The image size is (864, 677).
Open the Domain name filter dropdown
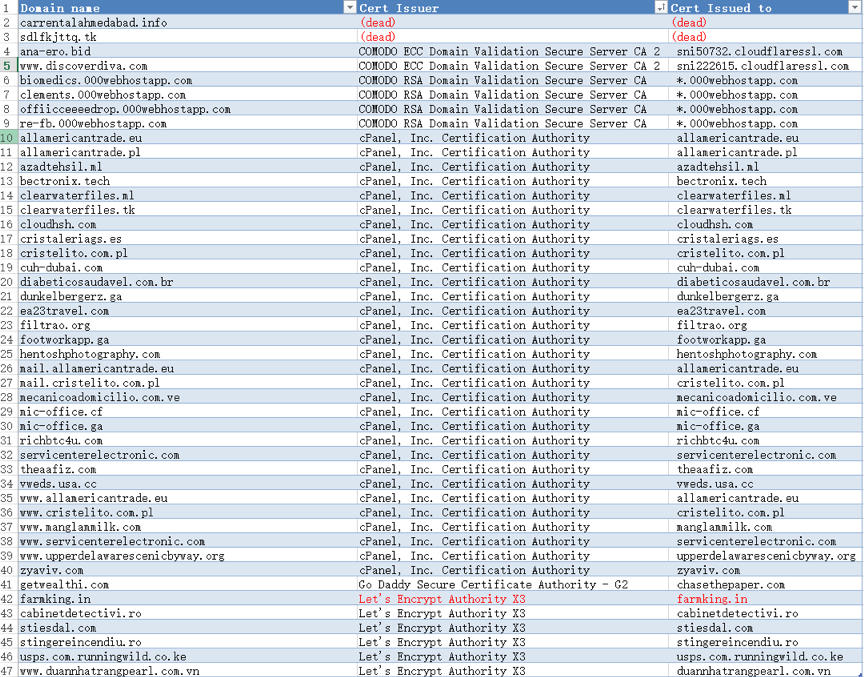coord(350,8)
